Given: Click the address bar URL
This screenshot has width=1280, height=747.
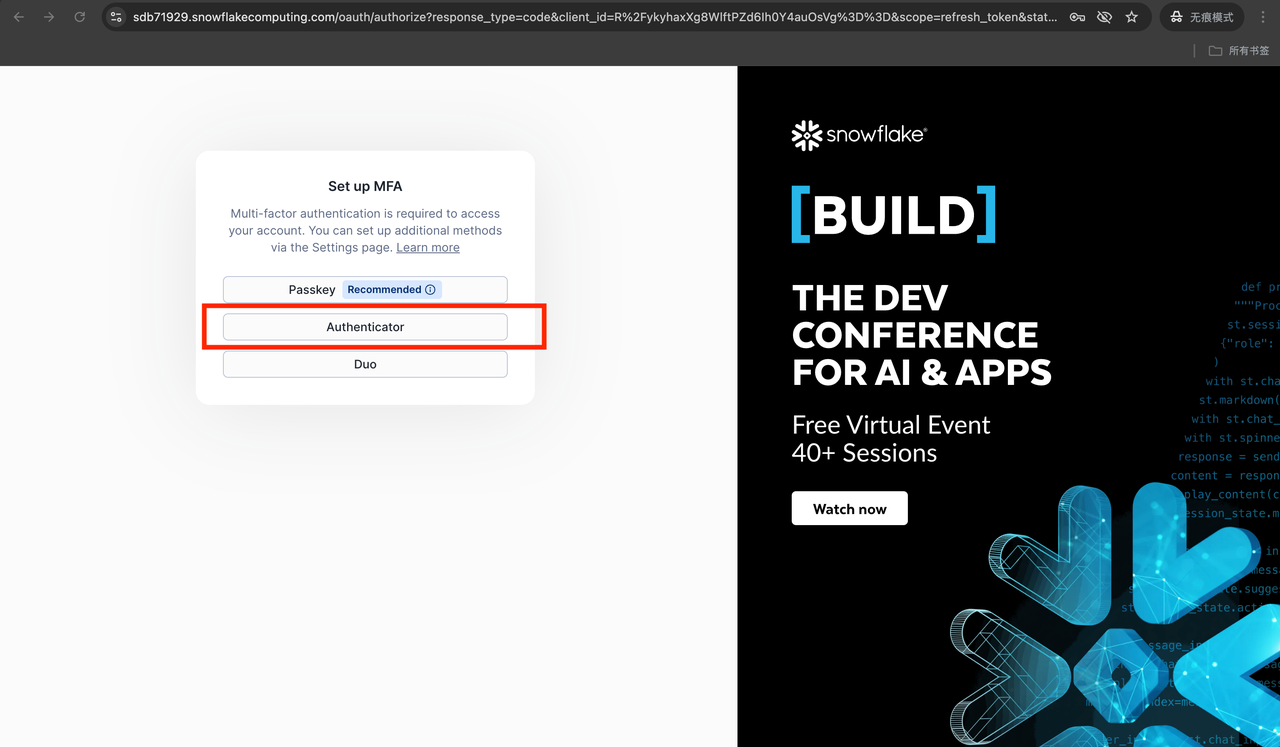Looking at the screenshot, I should point(594,17).
